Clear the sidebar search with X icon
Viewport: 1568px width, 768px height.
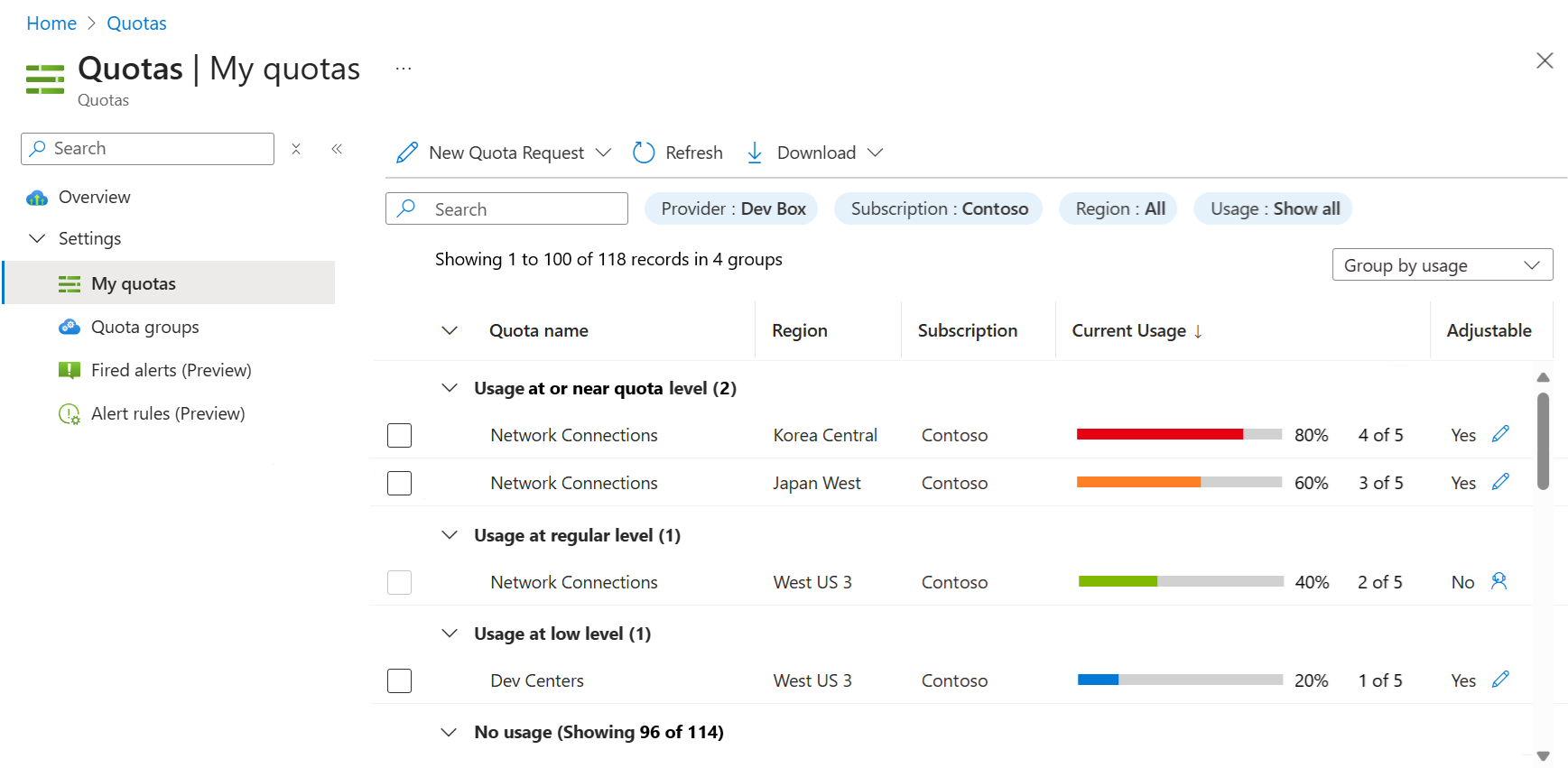[296, 149]
